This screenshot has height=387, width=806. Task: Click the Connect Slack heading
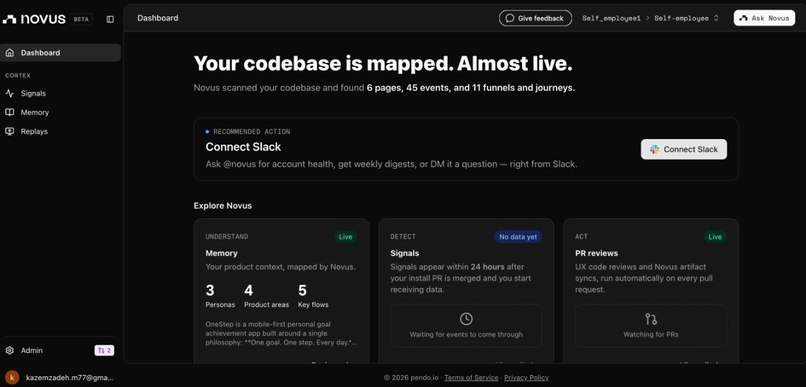(x=243, y=147)
